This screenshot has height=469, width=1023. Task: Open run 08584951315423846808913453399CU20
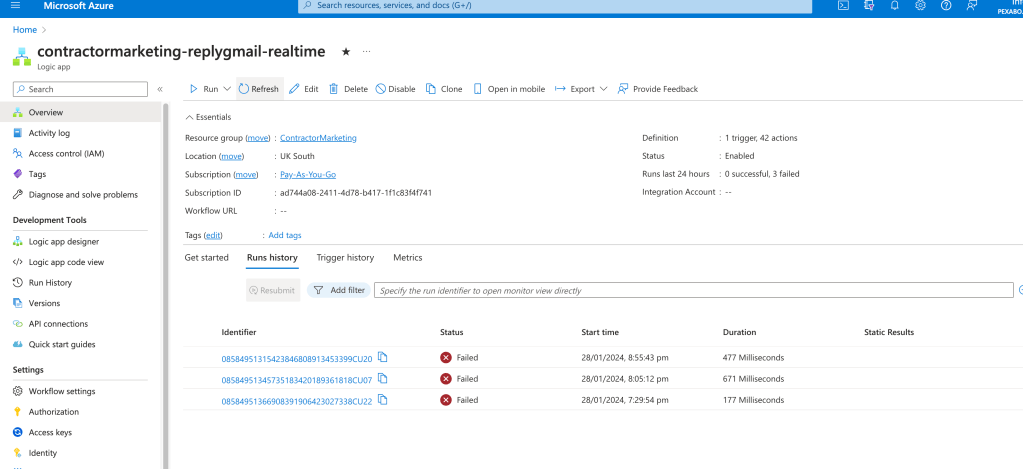point(297,358)
